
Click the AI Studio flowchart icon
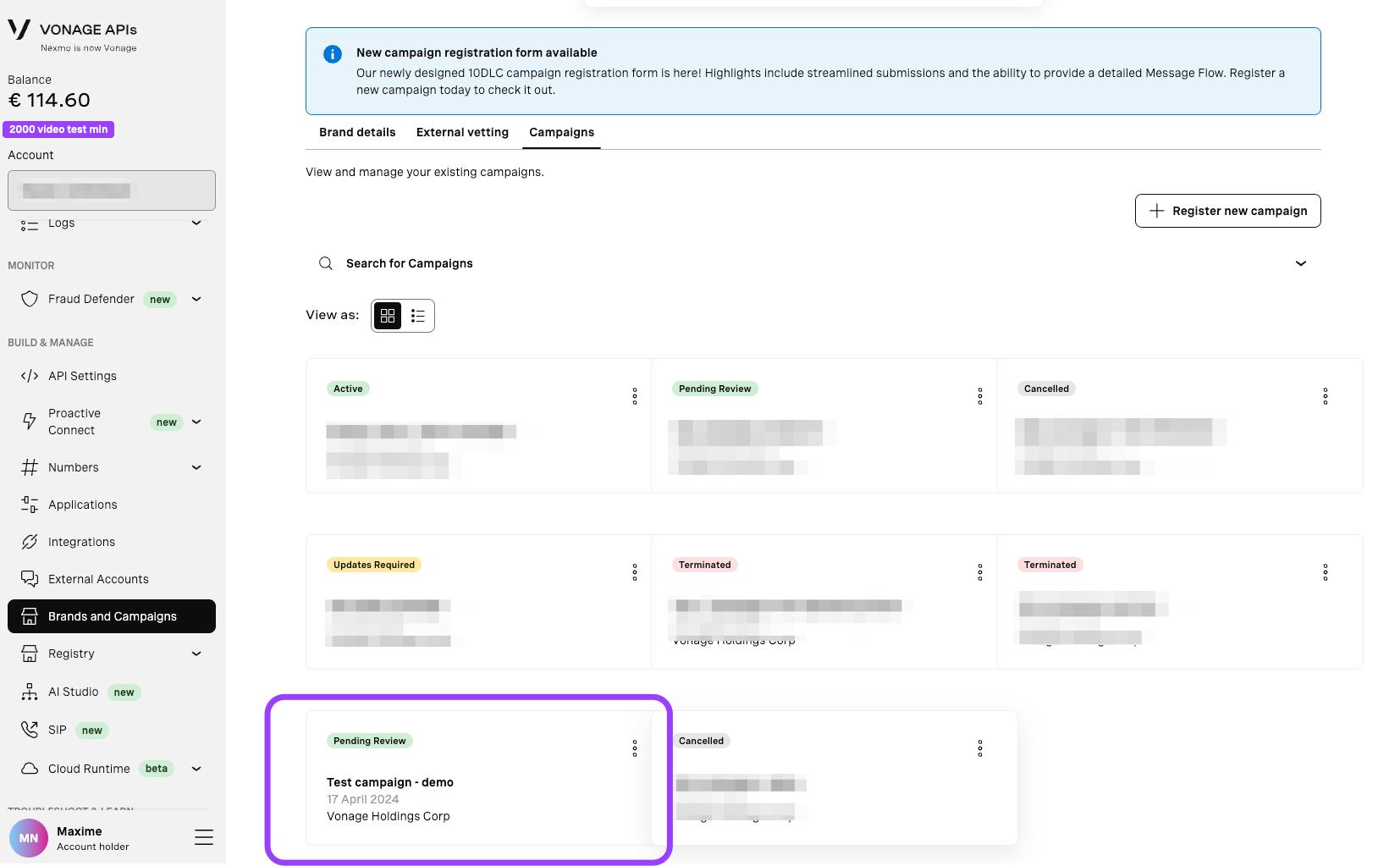30,692
